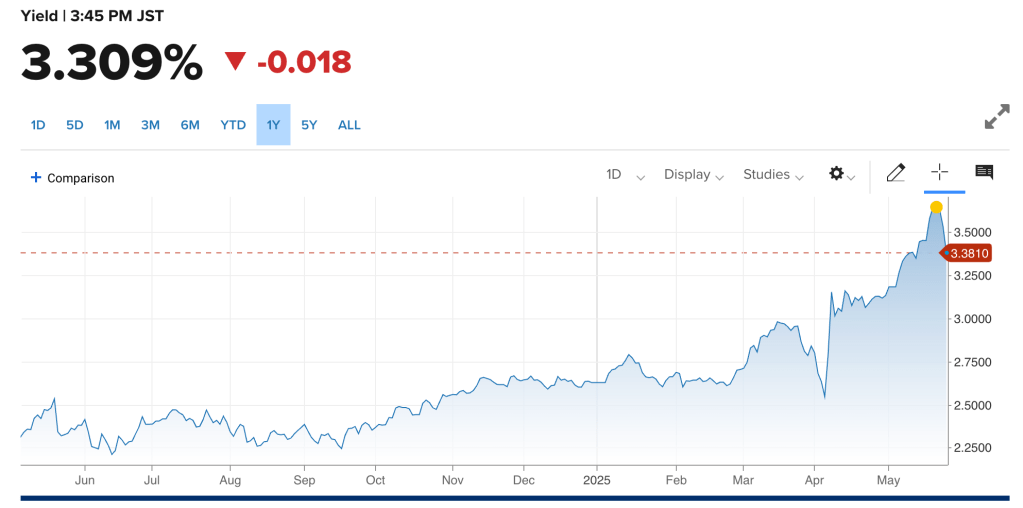Viewport: 1023px width, 508px height.
Task: Select the 5Y time range
Action: [309, 125]
